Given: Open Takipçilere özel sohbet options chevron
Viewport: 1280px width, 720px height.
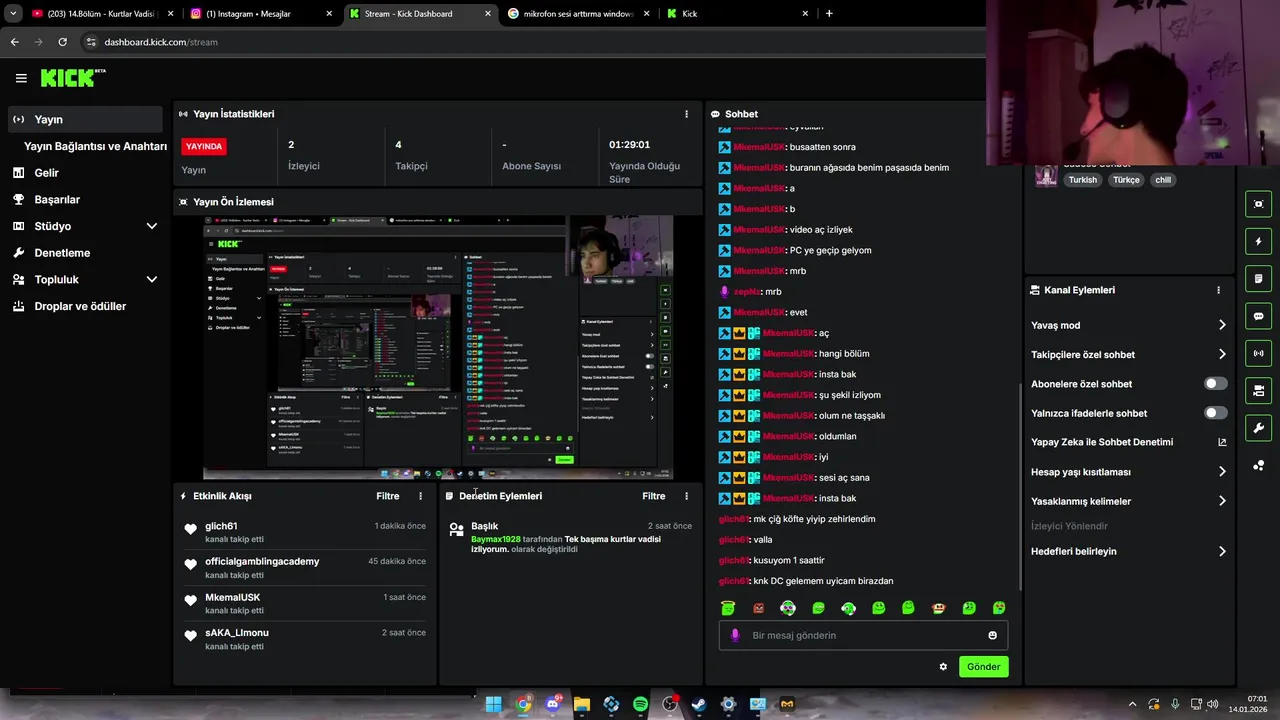Looking at the screenshot, I should click(1222, 354).
